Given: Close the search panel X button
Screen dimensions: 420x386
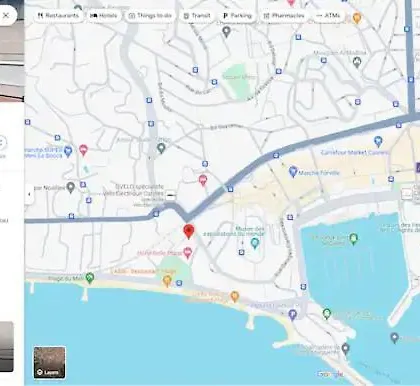Looking at the screenshot, I should click(x=6, y=15).
